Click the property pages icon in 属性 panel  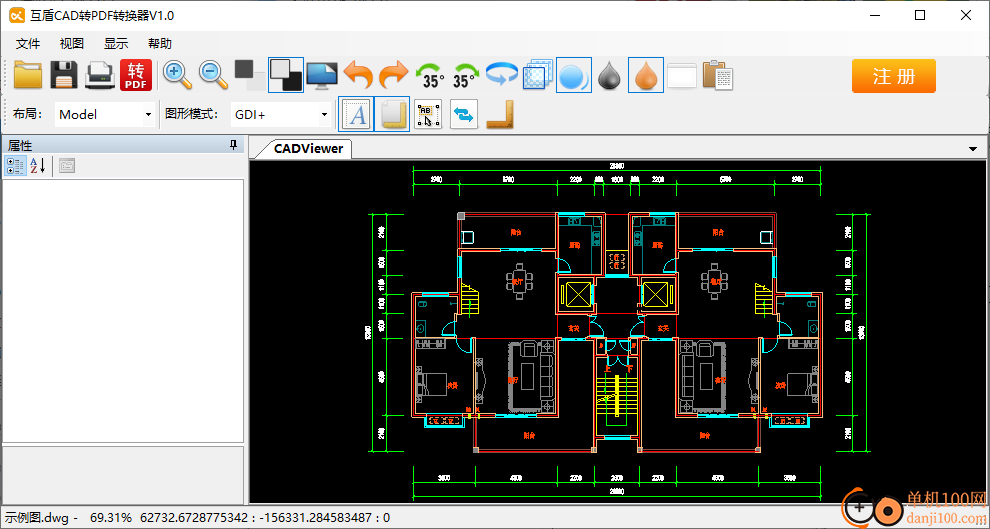click(67, 166)
